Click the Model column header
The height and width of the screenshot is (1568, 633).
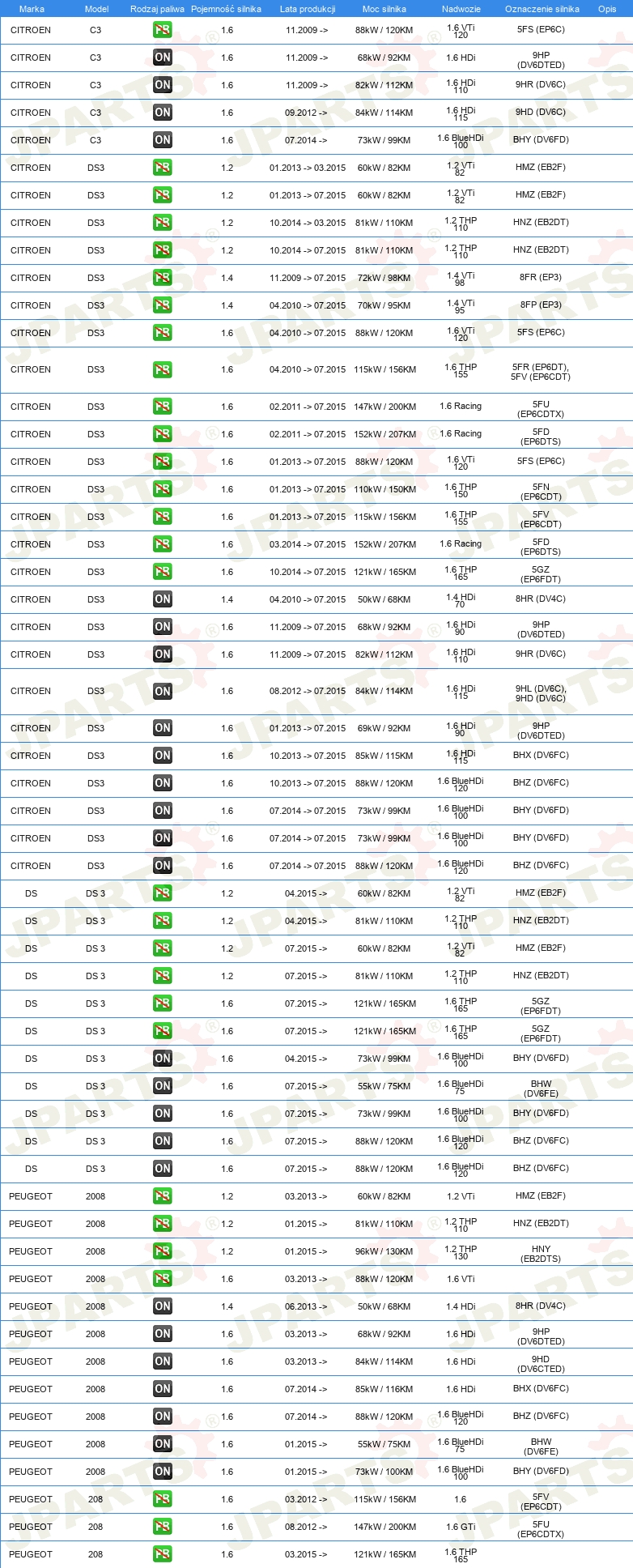96,9
